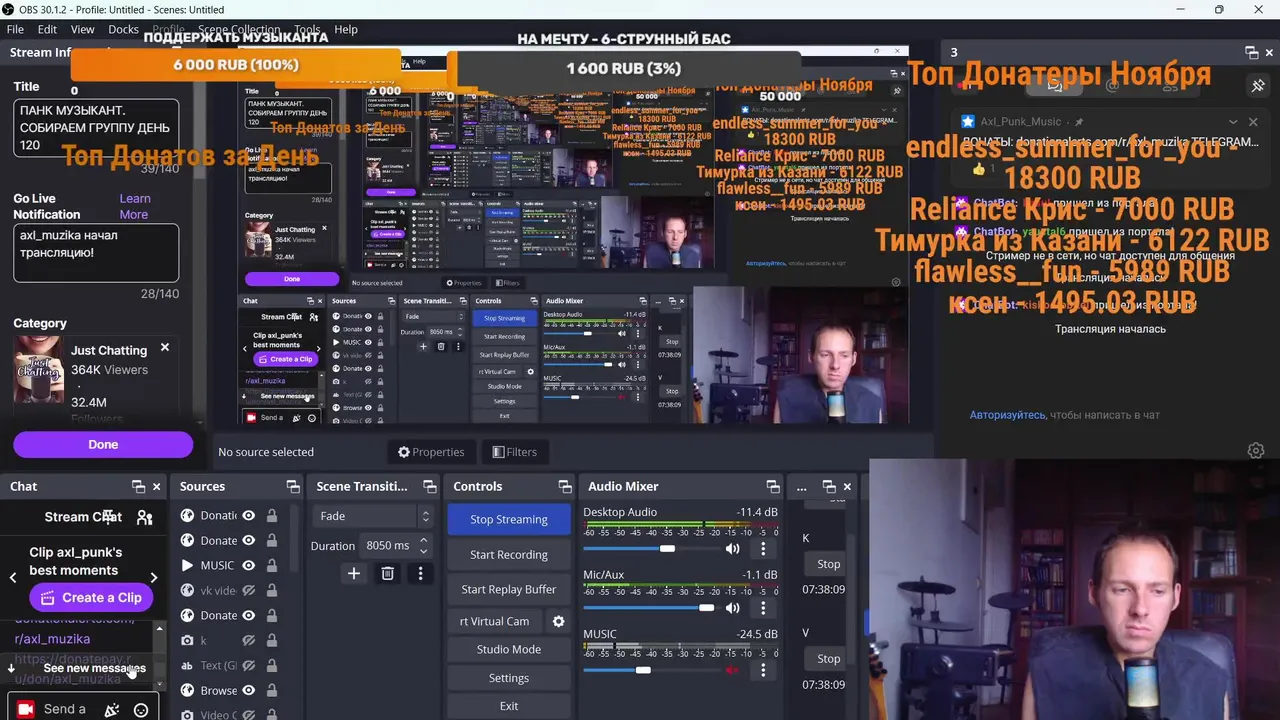This screenshot has height=720, width=1280.
Task: Click Start Recording
Action: pos(509,555)
